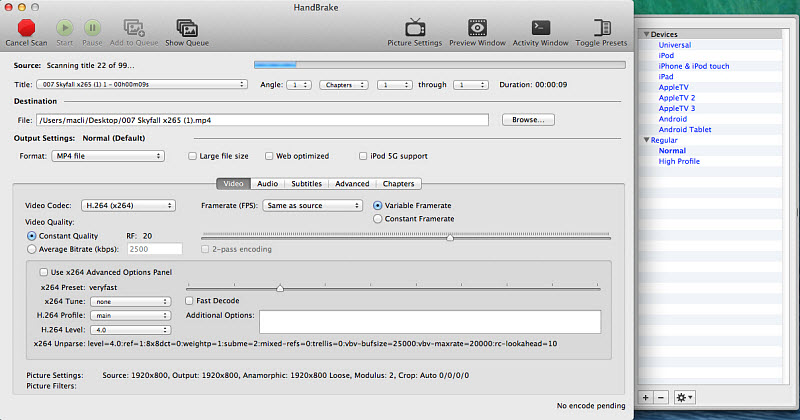The width and height of the screenshot is (800, 420).
Task: Select the iPod preset
Action: coord(666,56)
